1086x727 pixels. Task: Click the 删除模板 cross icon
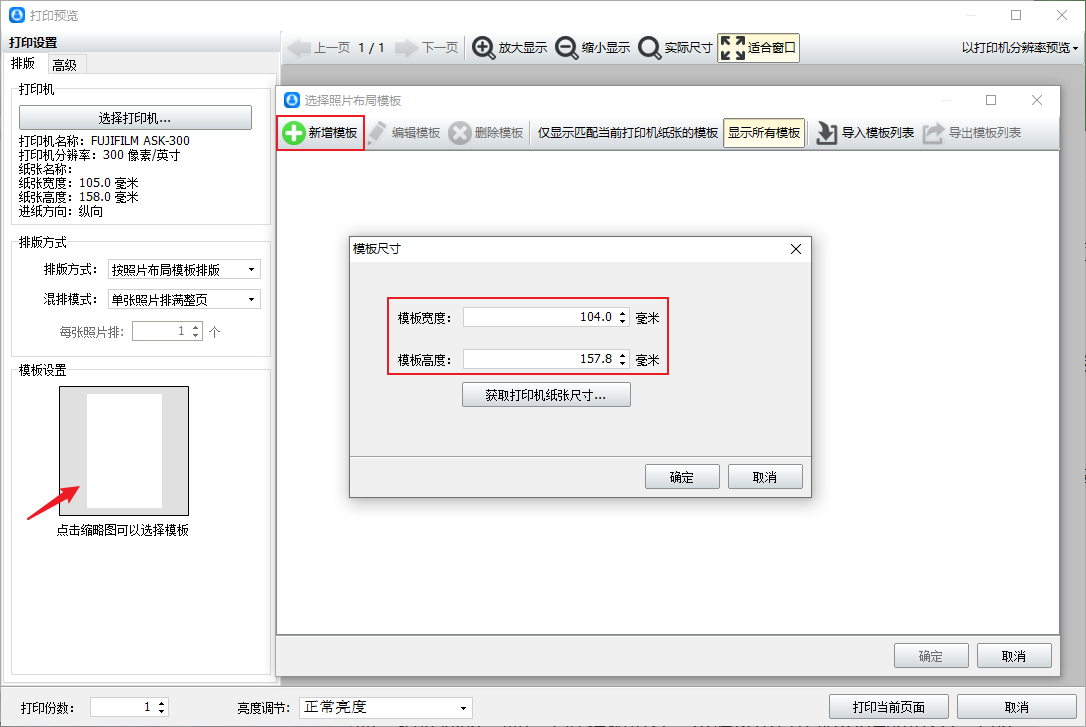(x=459, y=133)
